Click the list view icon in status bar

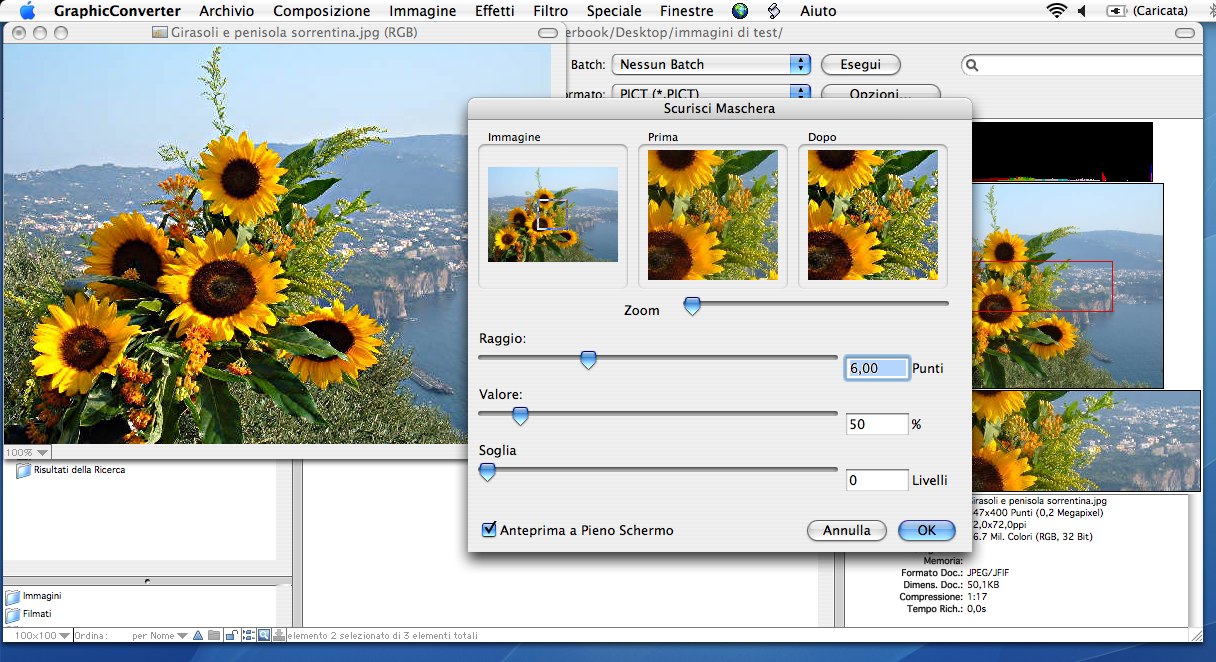click(x=248, y=635)
